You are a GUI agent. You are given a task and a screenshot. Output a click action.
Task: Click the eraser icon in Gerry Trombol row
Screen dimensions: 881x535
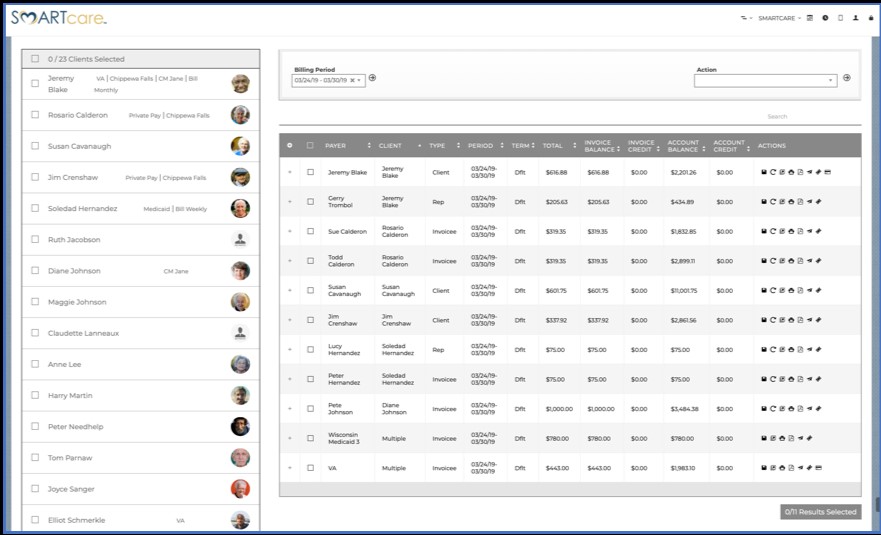819,202
